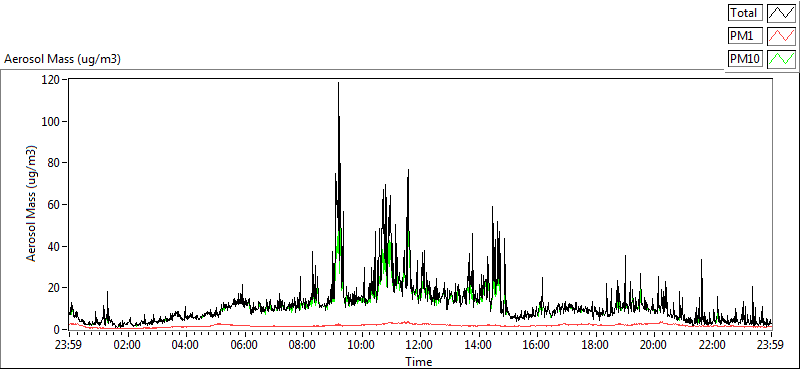Viewport: 800px width, 369px height.
Task: Click the 80 value on the Y axis
Action: click(x=55, y=163)
